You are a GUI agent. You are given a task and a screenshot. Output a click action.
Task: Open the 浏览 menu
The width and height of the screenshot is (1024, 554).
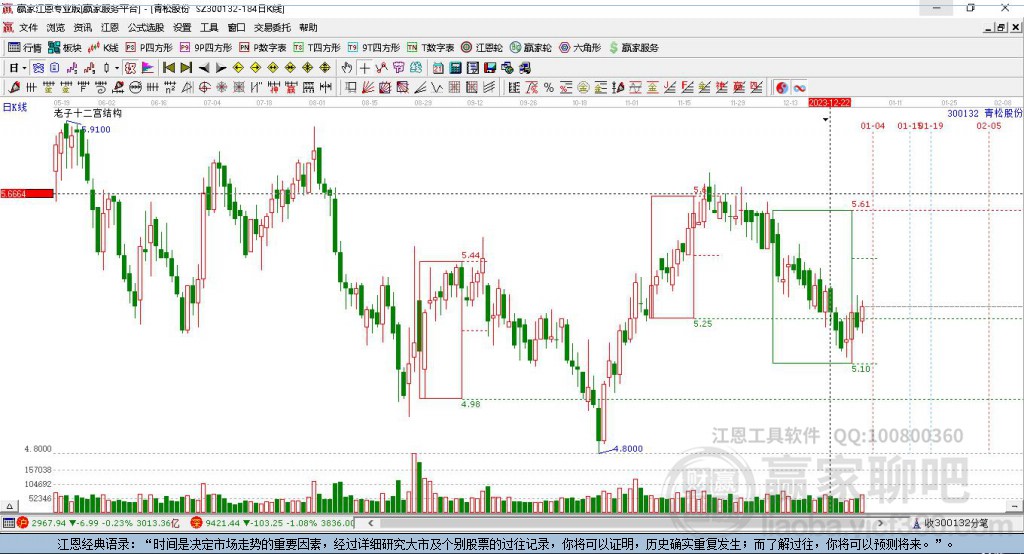[56, 27]
